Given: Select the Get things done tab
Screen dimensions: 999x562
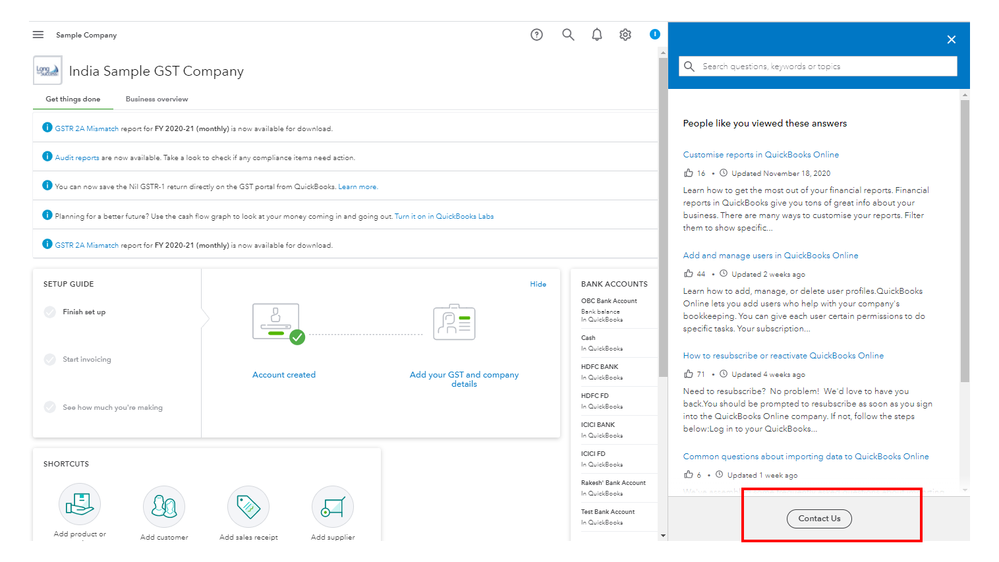Looking at the screenshot, I should [73, 99].
